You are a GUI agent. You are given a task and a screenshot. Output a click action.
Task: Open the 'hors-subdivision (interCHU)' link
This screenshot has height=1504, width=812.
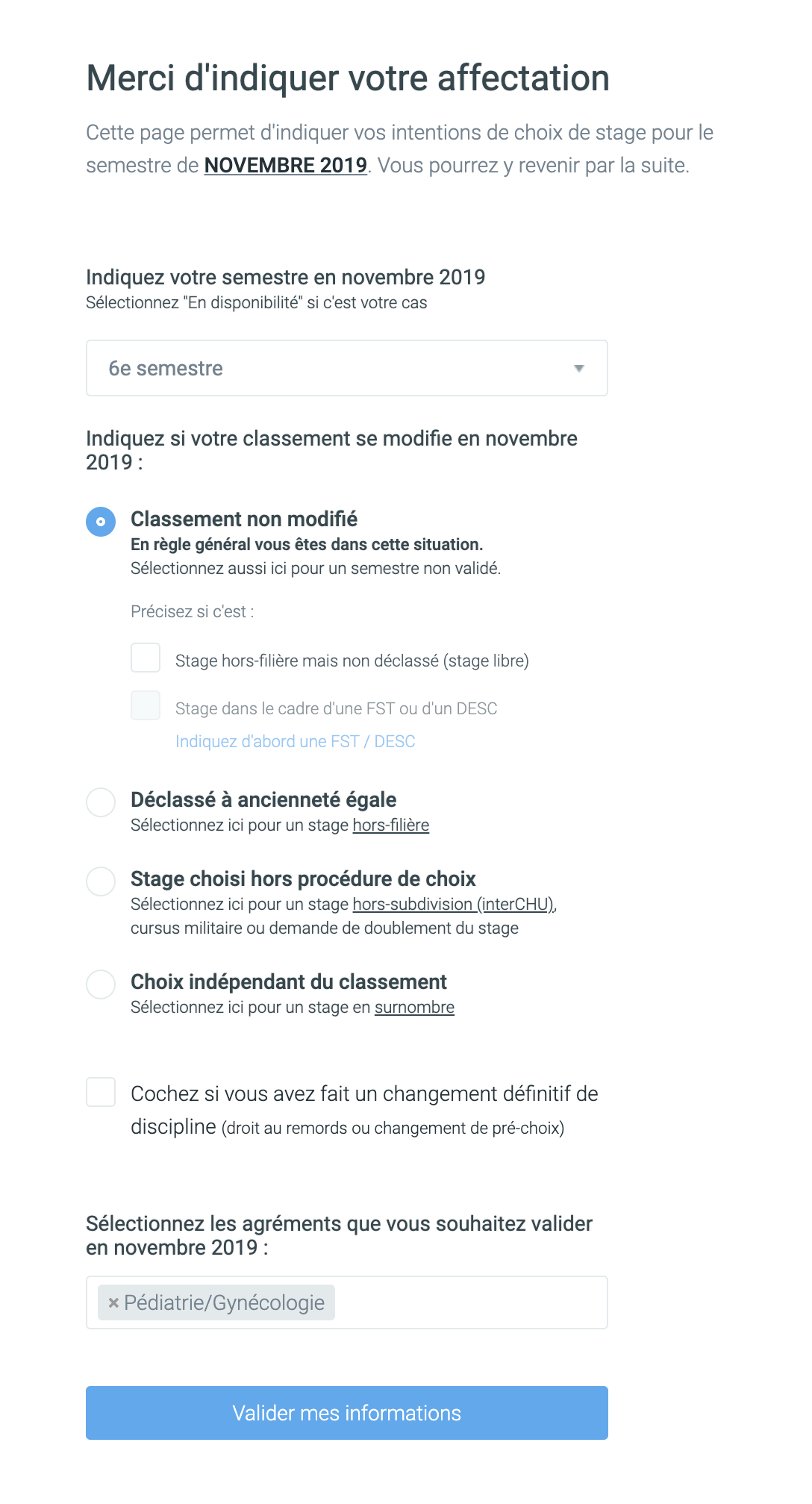click(x=454, y=905)
